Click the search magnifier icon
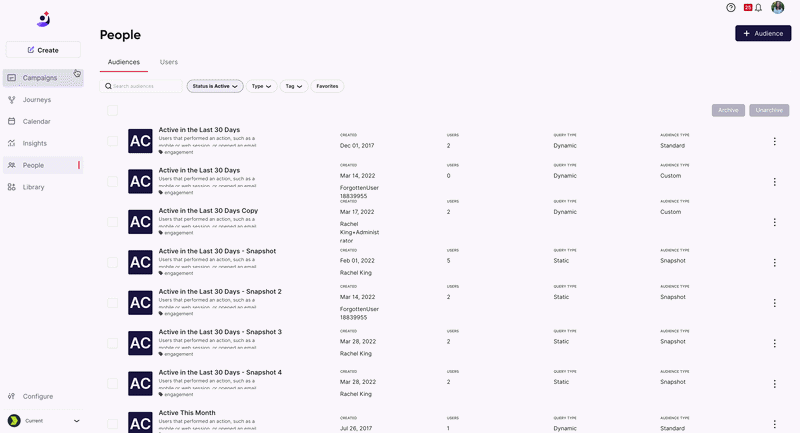This screenshot has width=800, height=433. [x=108, y=86]
